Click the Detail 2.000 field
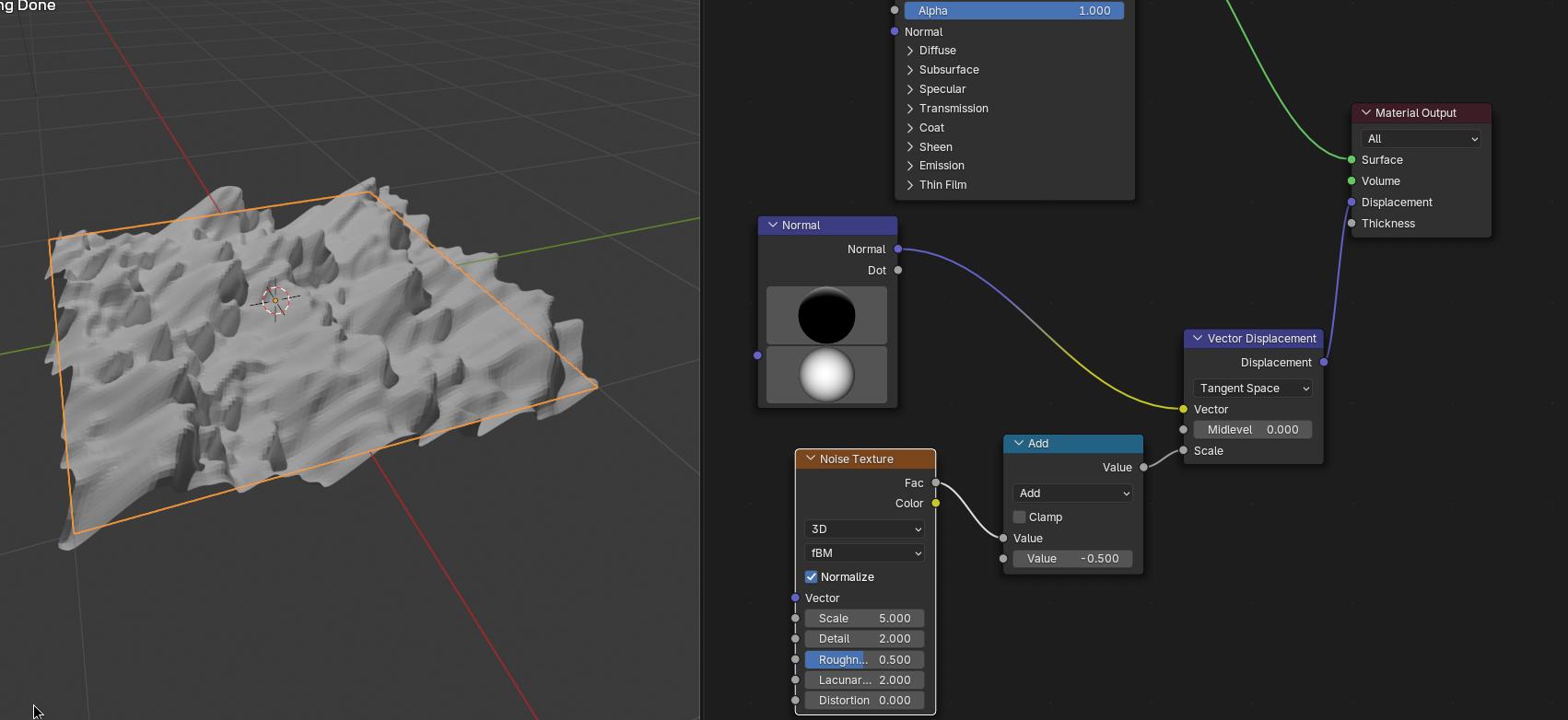1568x720 pixels. click(864, 639)
